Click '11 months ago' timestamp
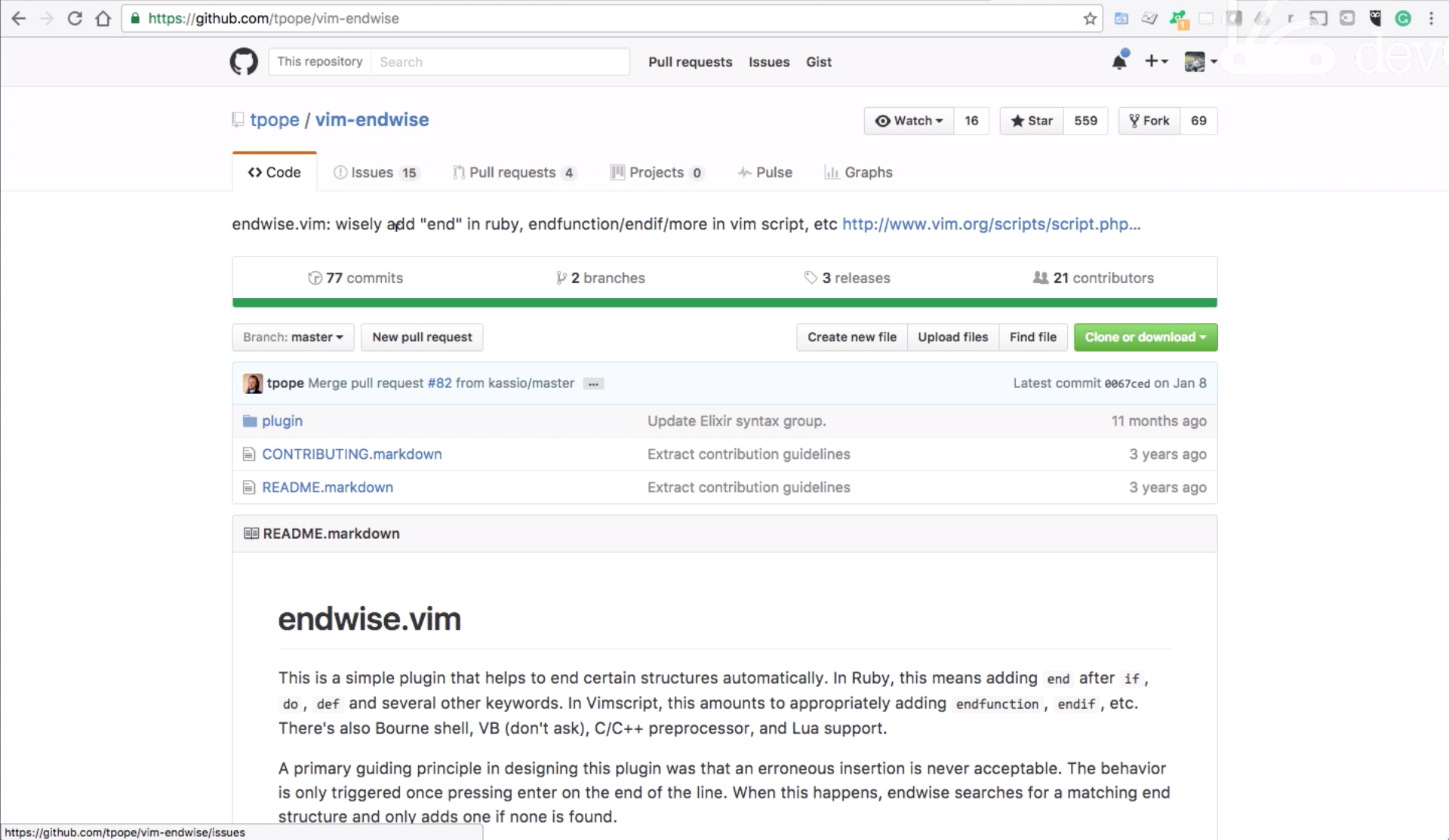Image resolution: width=1449 pixels, height=840 pixels. [x=1158, y=421]
